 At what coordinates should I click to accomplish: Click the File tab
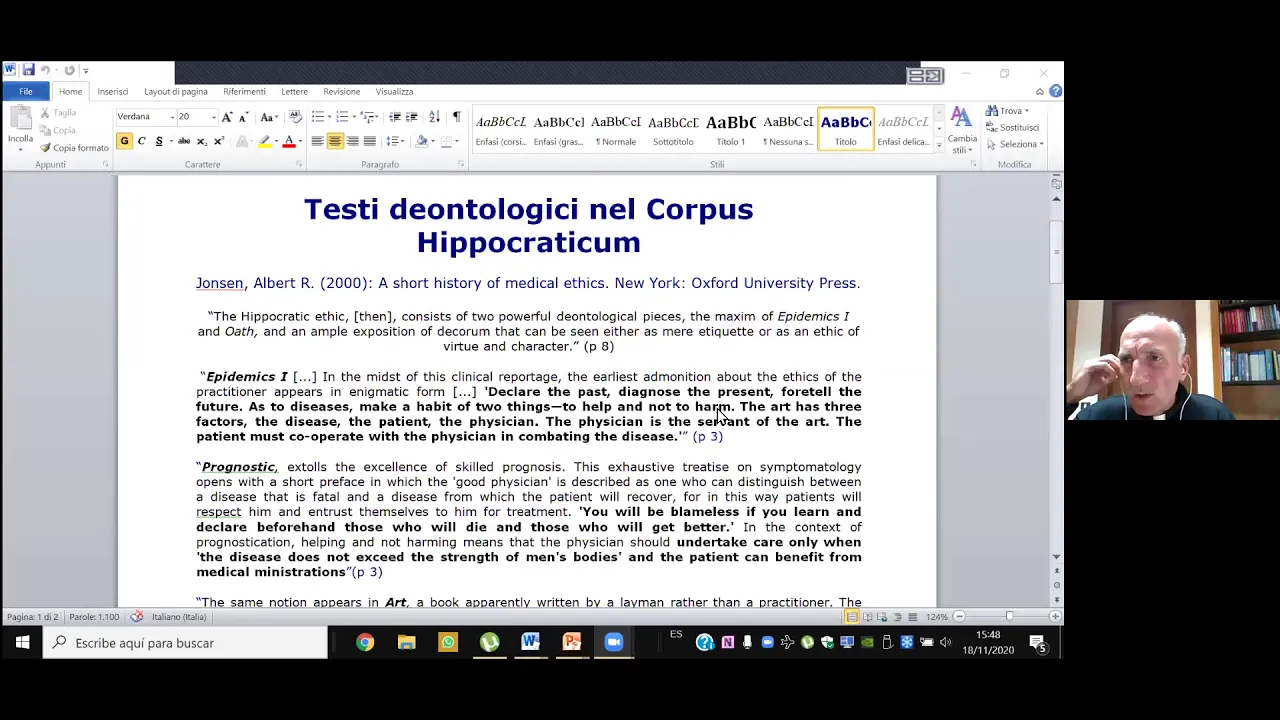26,91
